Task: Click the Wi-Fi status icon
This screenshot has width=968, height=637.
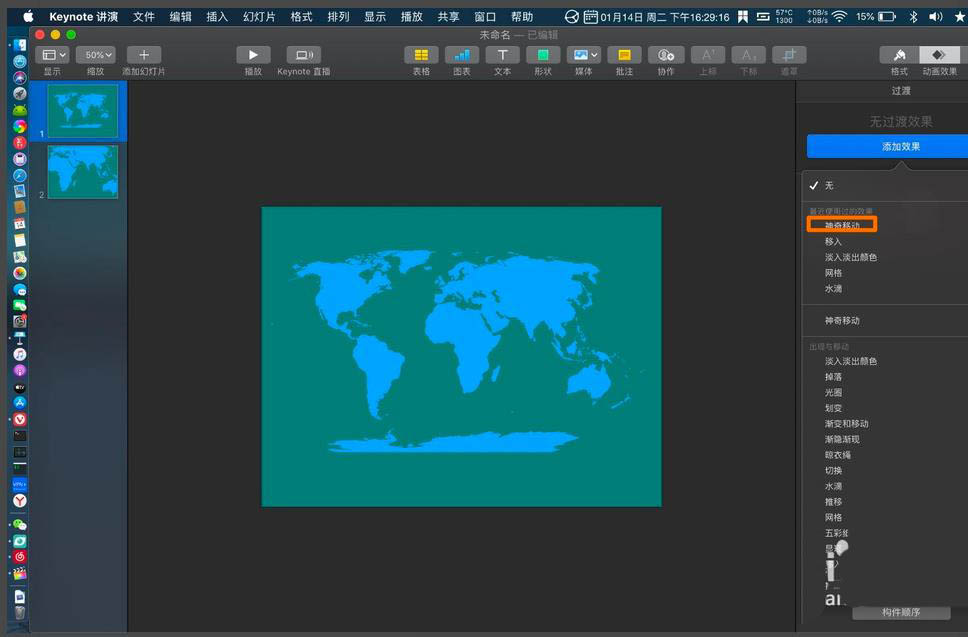Action: click(840, 17)
